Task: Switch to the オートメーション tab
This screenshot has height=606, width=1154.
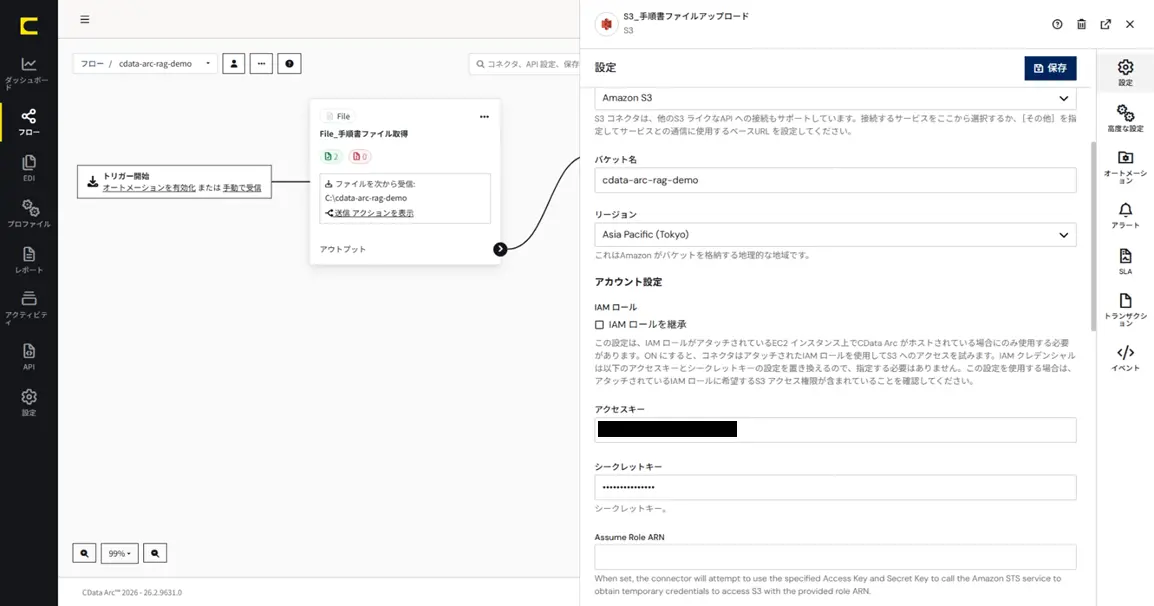Action: (1125, 167)
